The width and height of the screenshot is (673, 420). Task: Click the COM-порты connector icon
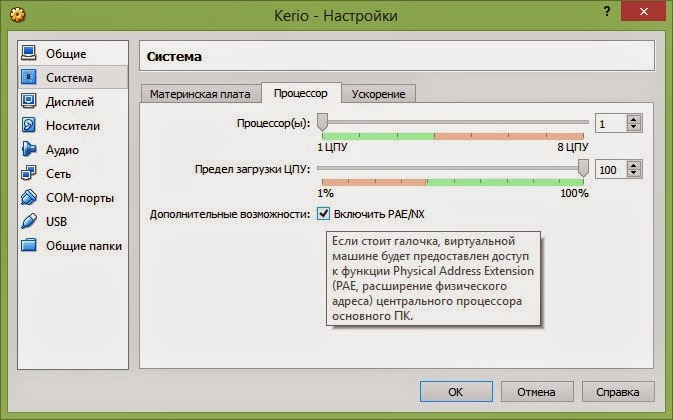pos(29,197)
